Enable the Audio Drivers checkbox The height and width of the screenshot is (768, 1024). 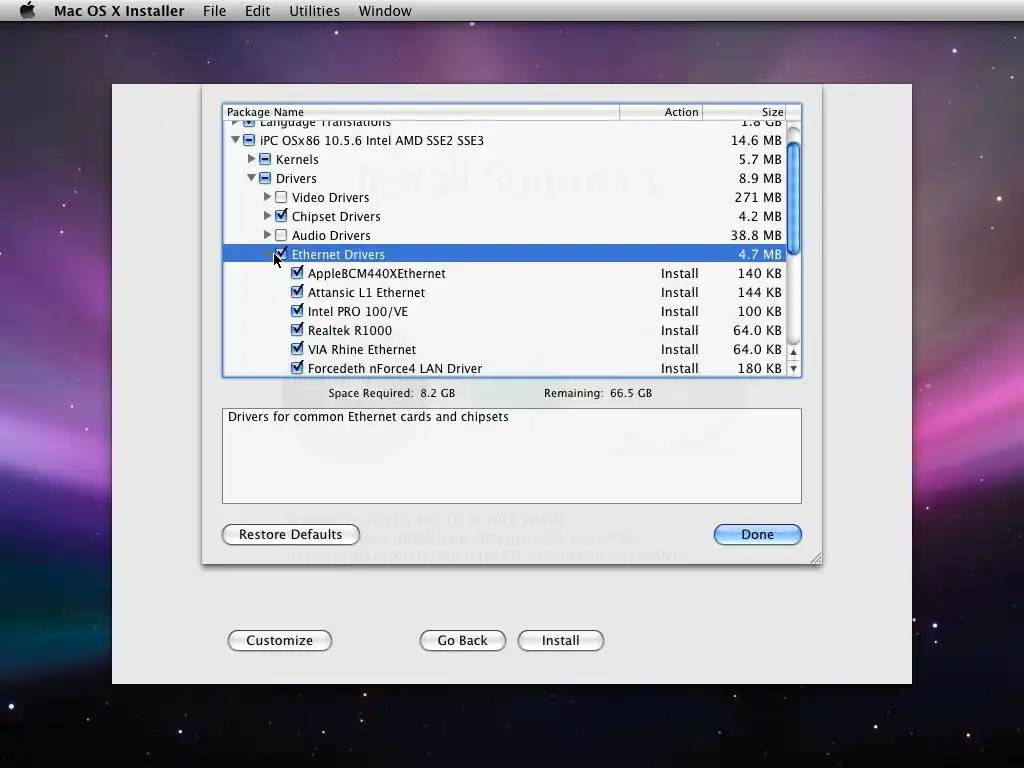[281, 234]
